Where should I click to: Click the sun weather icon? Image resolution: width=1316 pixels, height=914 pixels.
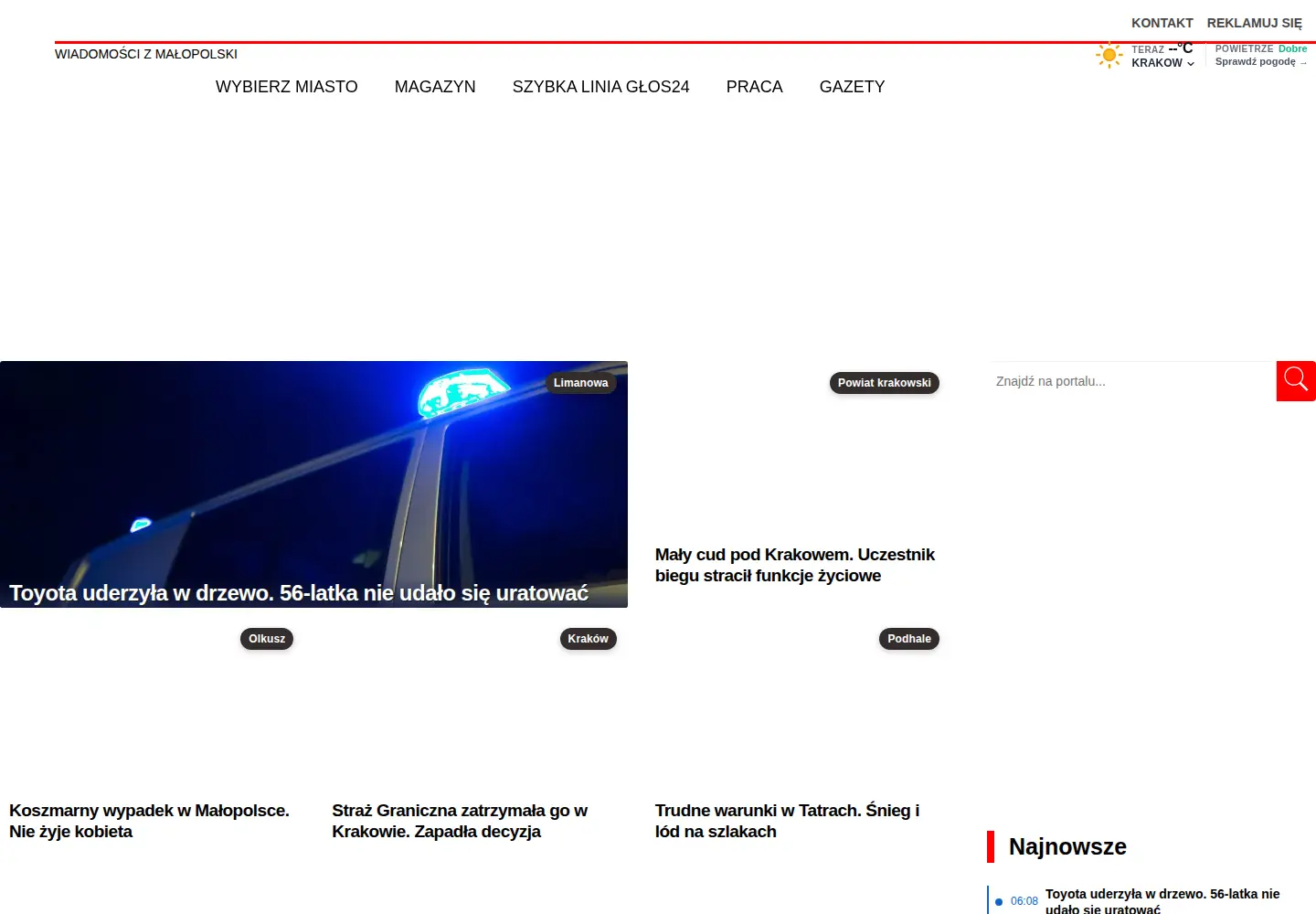(x=1109, y=55)
